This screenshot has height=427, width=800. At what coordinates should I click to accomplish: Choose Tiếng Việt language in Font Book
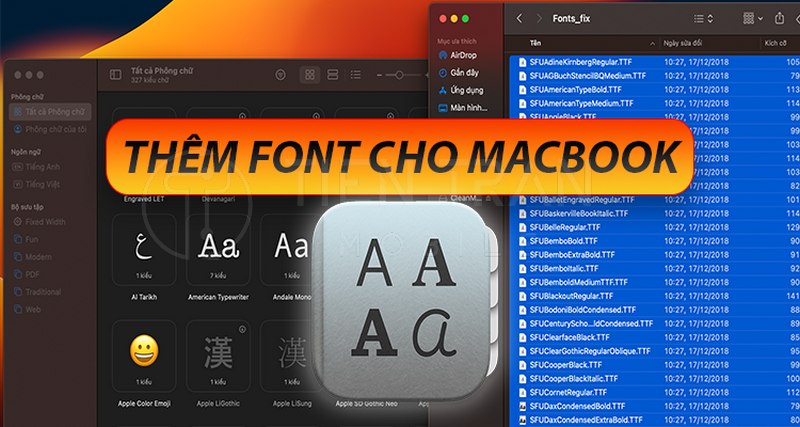pyautogui.click(x=37, y=184)
